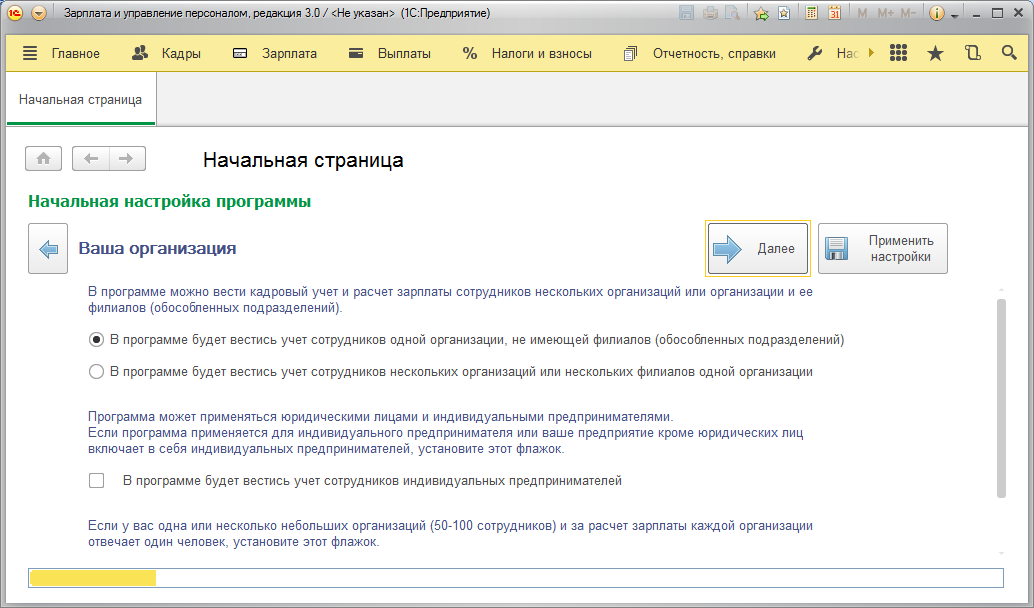
Task: Switch to the Начальная страница tab
Action: (x=80, y=100)
